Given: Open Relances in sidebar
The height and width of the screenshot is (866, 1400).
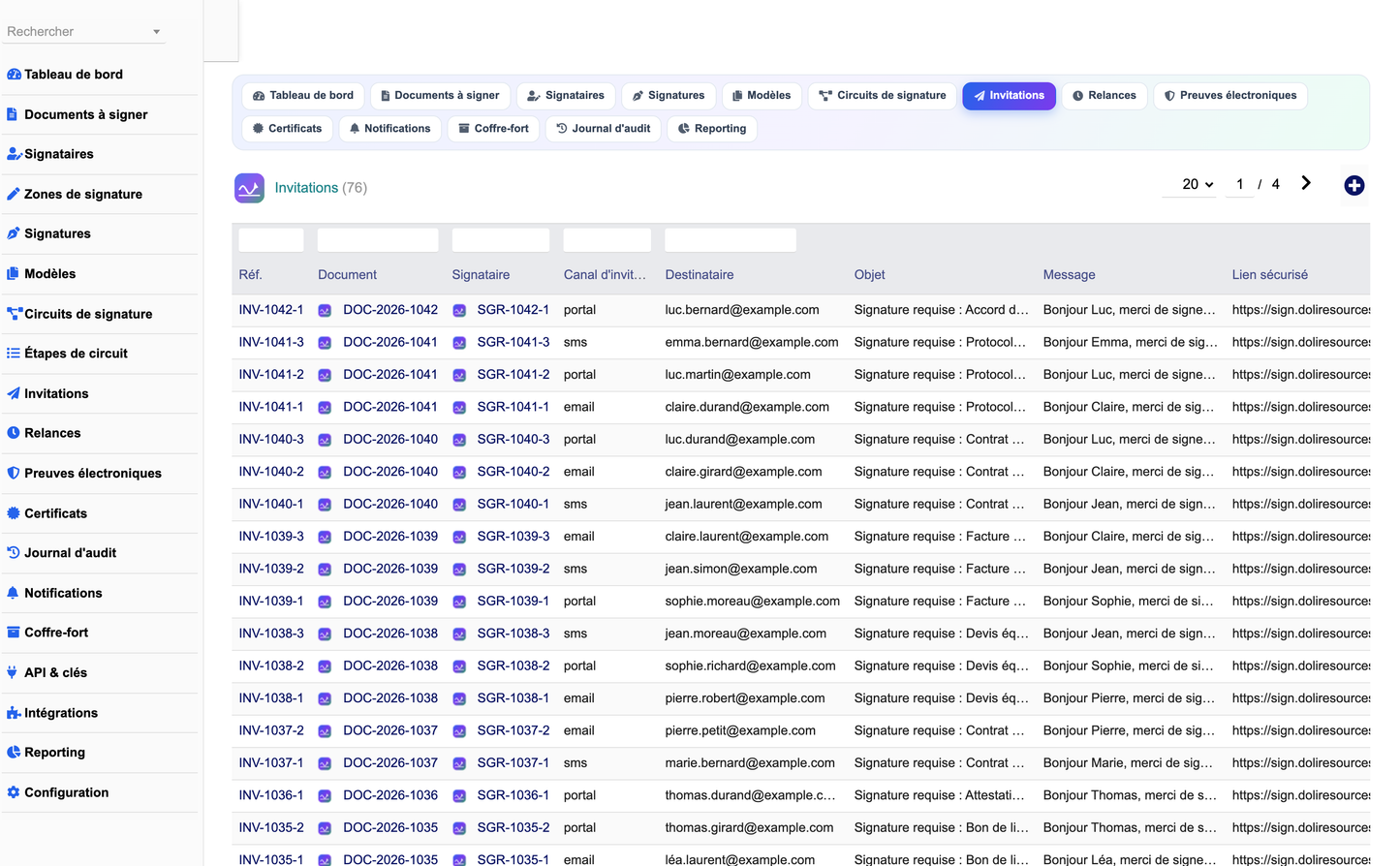Looking at the screenshot, I should click(x=52, y=433).
